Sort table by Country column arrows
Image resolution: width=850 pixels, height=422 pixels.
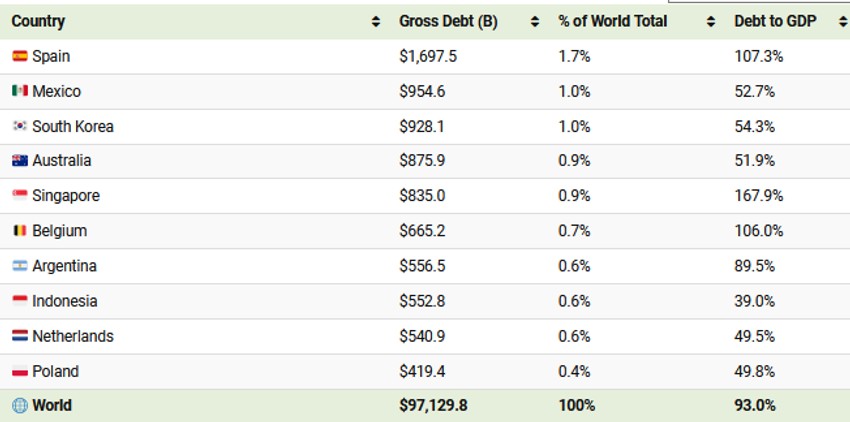pyautogui.click(x=376, y=22)
